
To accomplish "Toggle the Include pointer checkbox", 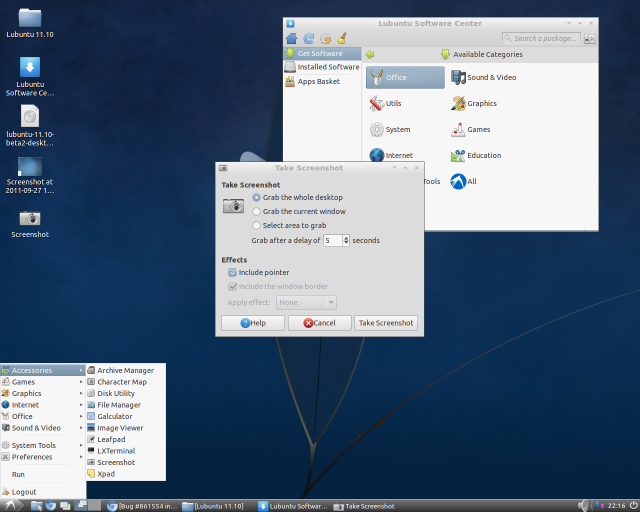I will [232, 272].
